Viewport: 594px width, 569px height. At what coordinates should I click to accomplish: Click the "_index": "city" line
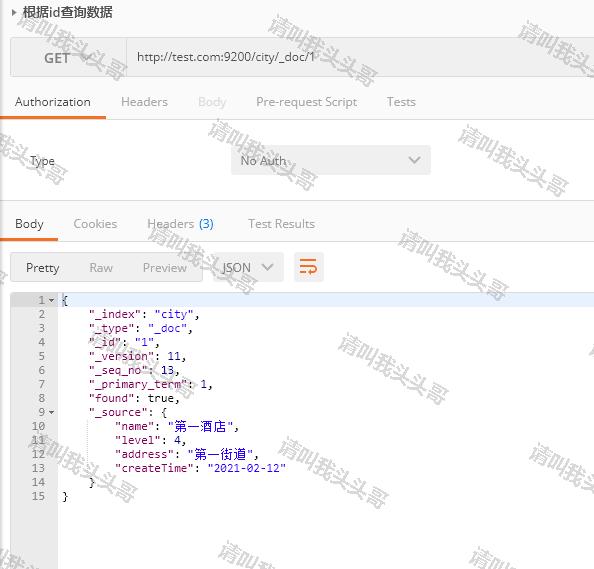click(144, 314)
